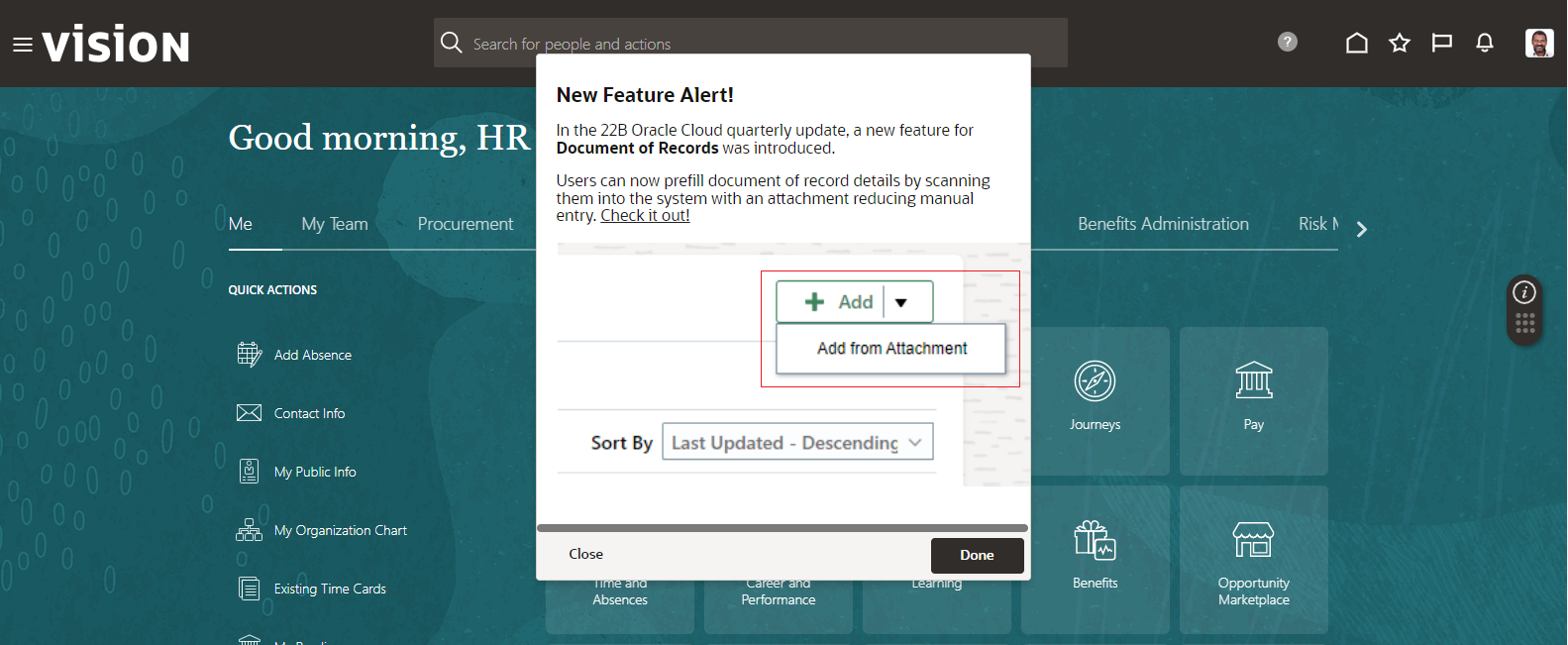Viewport: 1568px width, 645px height.
Task: Click the info guide icon on right edge
Action: click(1524, 292)
